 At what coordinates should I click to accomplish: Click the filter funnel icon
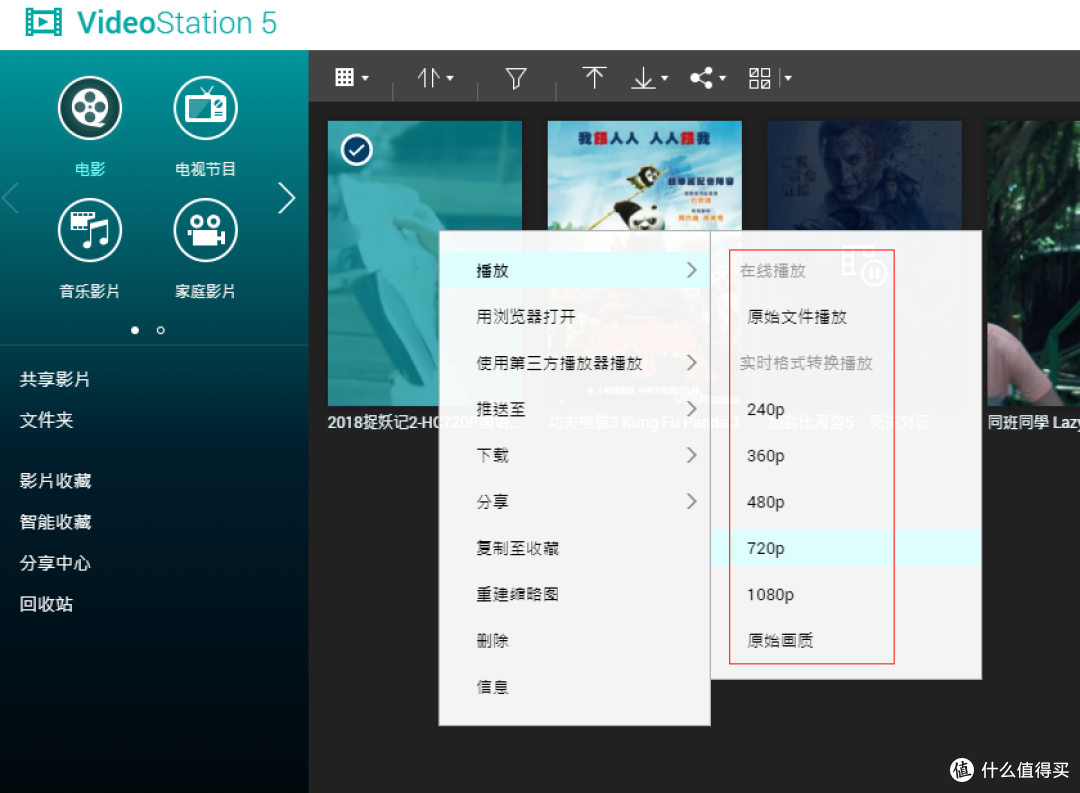516,78
